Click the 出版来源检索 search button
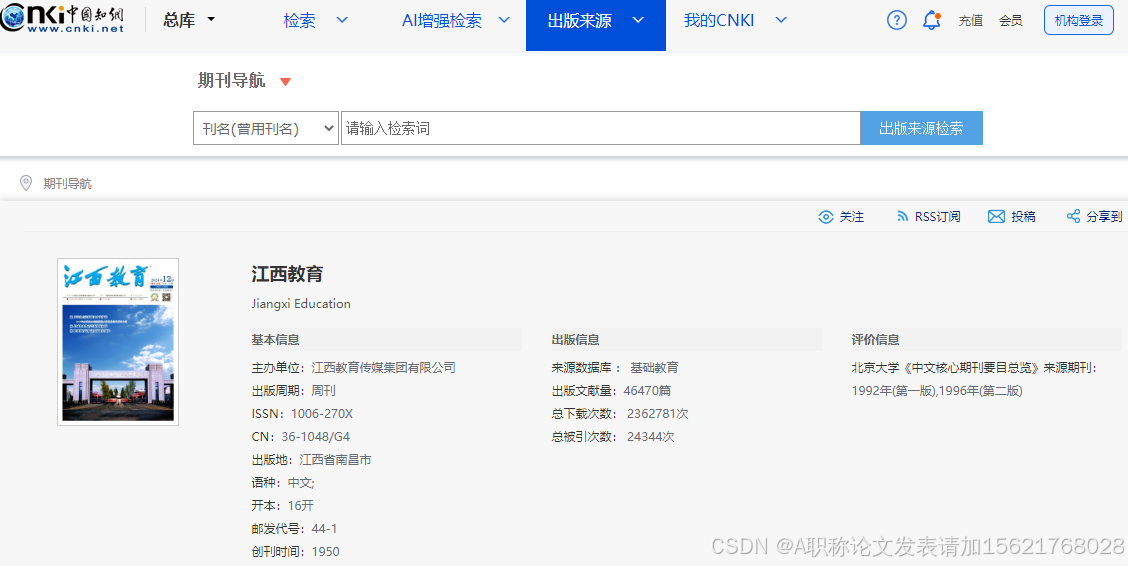Viewport: 1128px width, 566px height. [922, 128]
